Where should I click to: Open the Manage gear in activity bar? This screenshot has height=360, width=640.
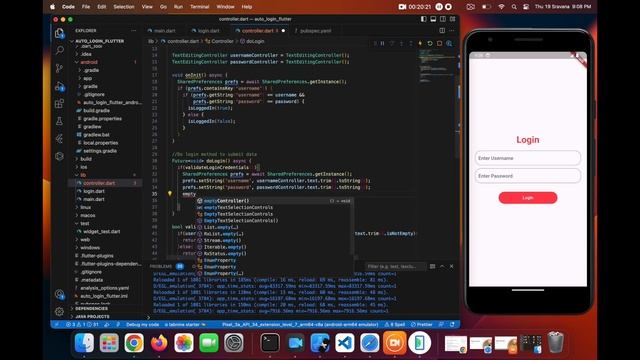[x=59, y=311]
